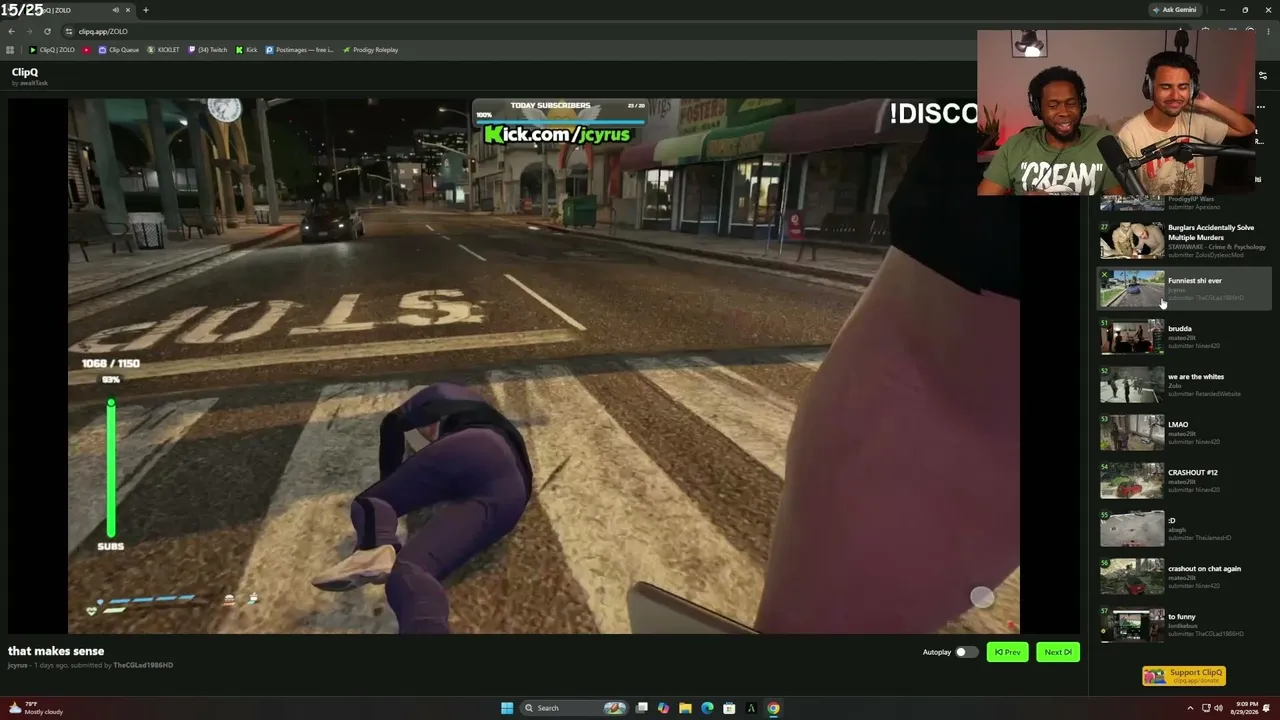Open Task View from the taskbar

click(642, 708)
